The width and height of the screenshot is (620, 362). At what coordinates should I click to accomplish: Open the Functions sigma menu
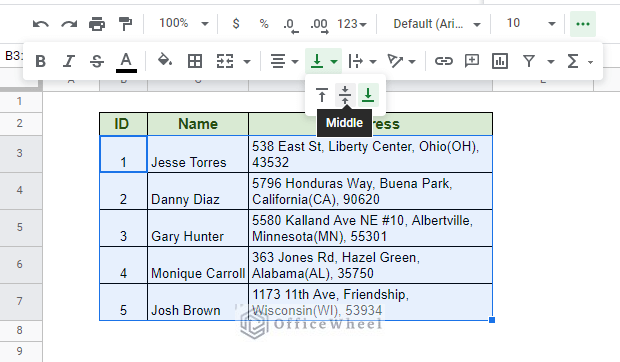pos(579,61)
